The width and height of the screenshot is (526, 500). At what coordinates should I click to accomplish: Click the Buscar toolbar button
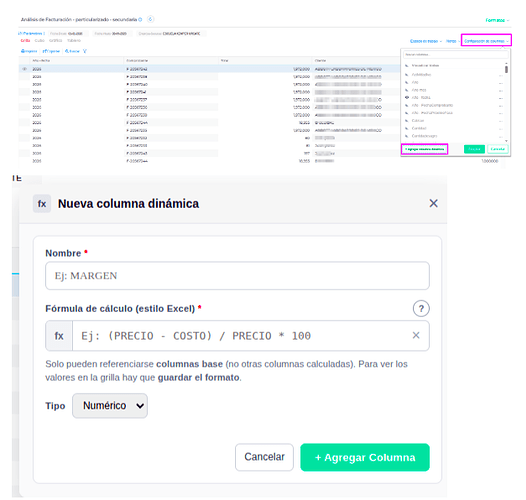point(72,51)
